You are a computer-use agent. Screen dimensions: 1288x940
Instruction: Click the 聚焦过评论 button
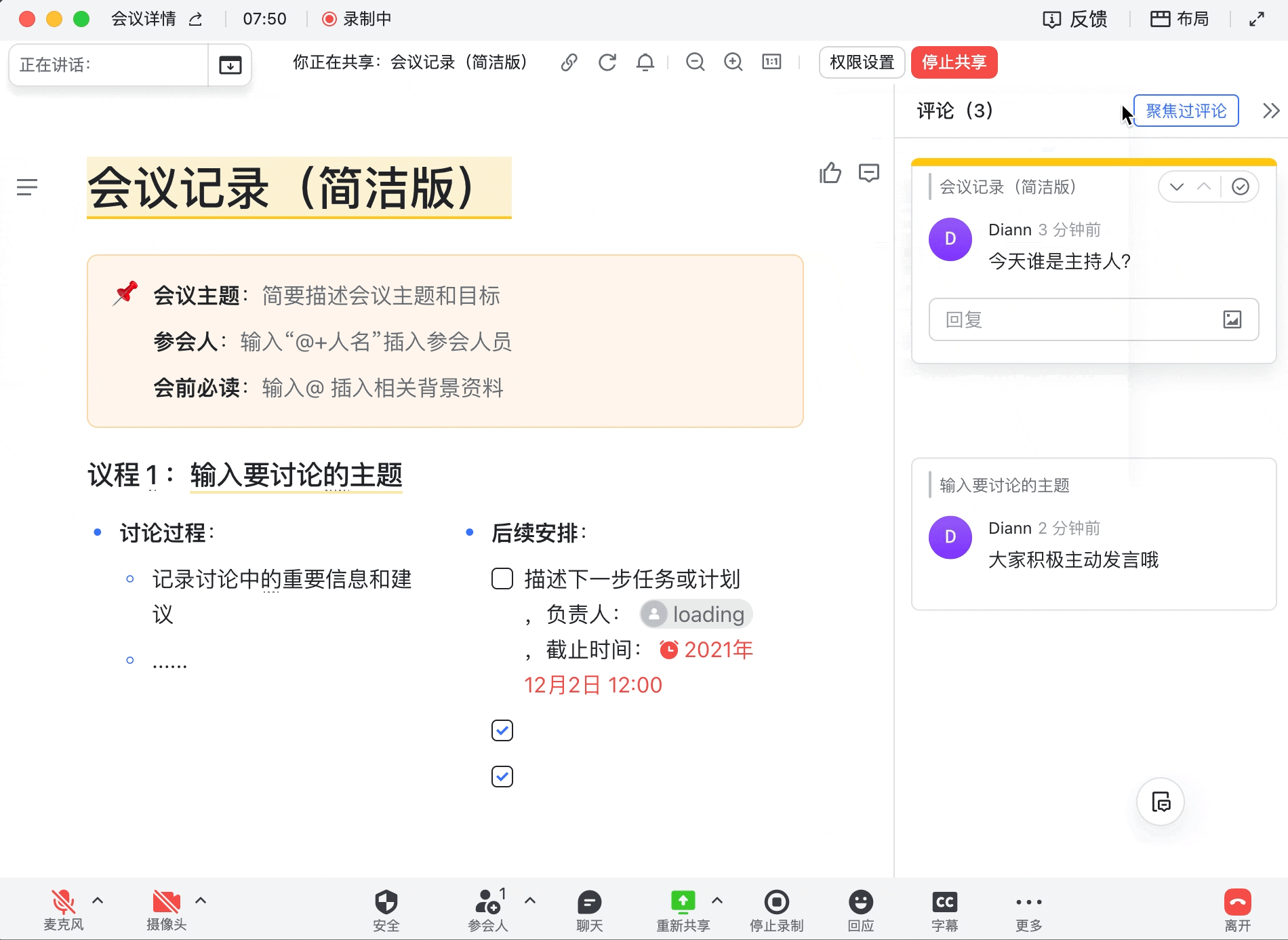1186,111
